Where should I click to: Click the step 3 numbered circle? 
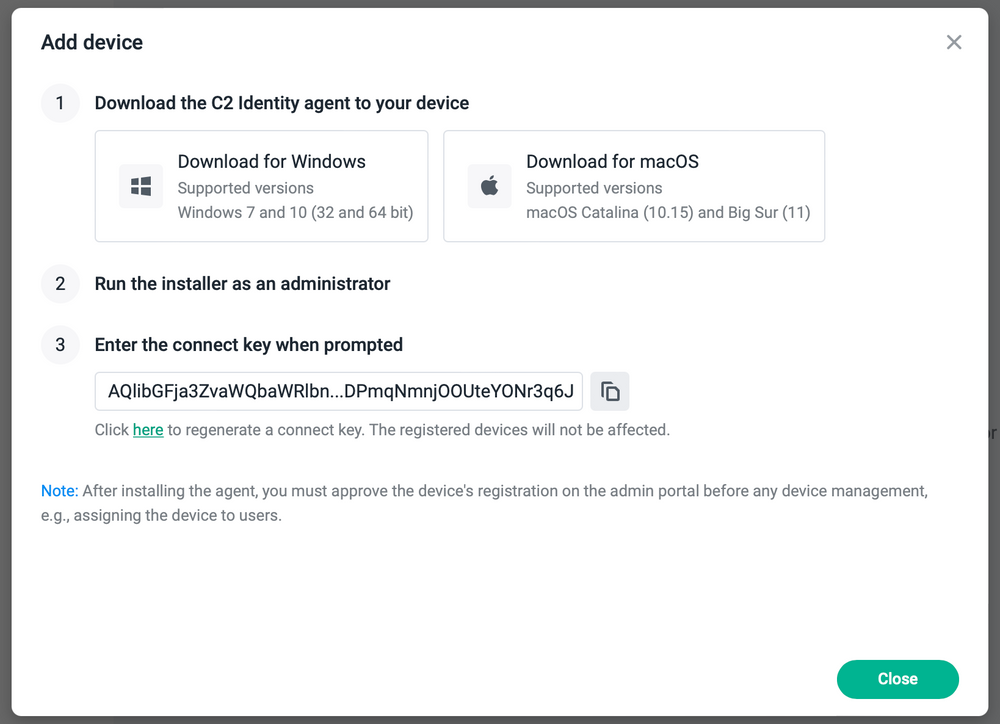[60, 345]
